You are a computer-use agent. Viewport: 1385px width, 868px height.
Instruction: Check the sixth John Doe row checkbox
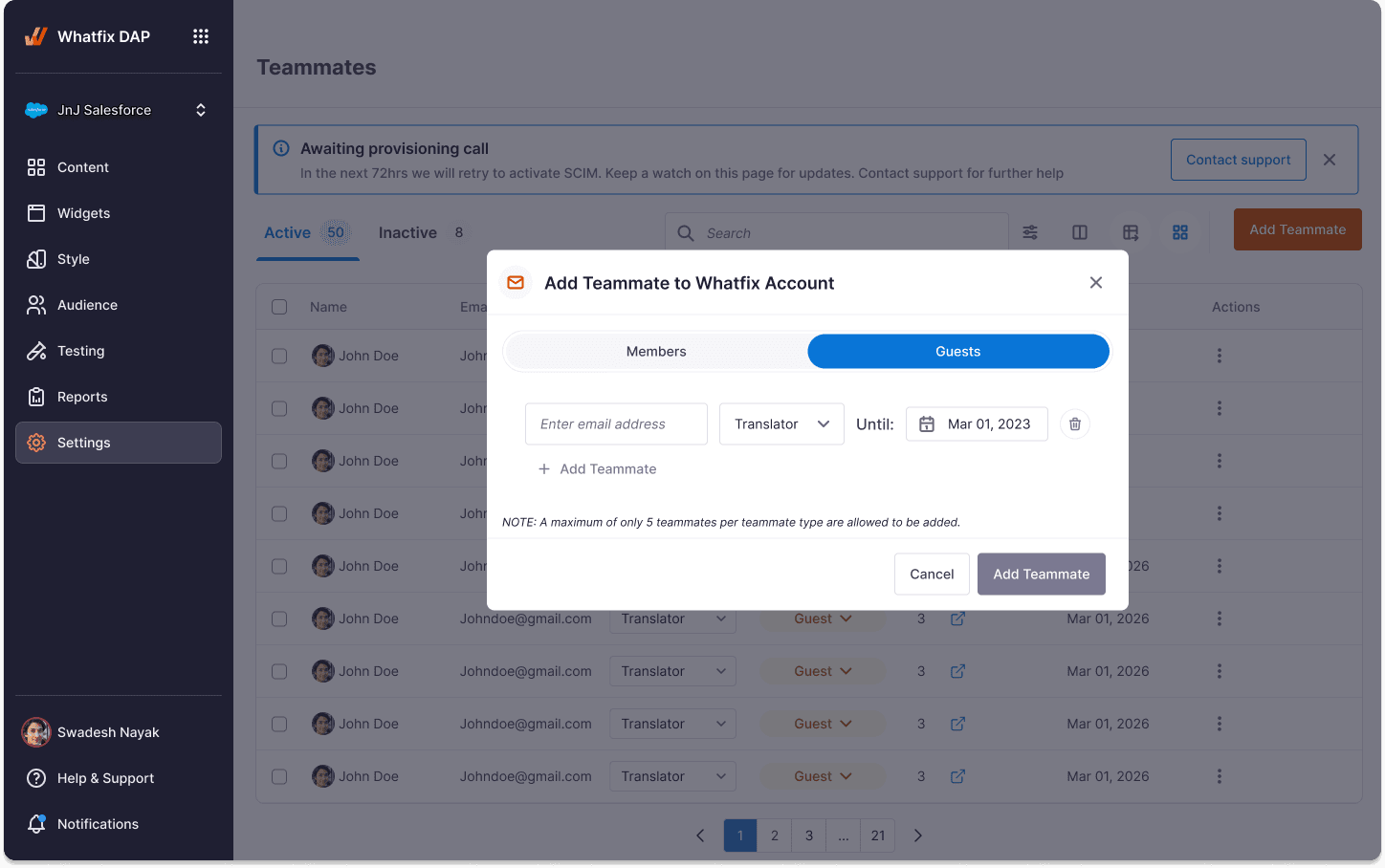coord(279,618)
